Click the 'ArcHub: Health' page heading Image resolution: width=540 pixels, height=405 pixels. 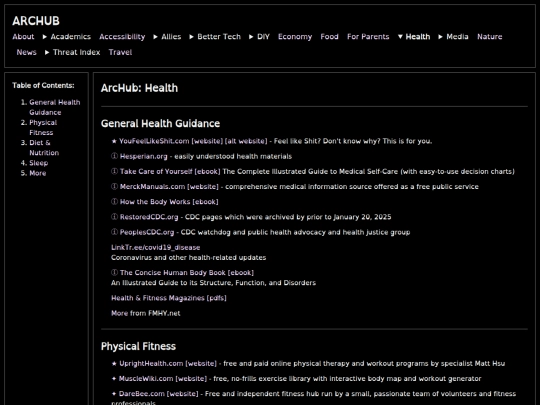click(139, 88)
